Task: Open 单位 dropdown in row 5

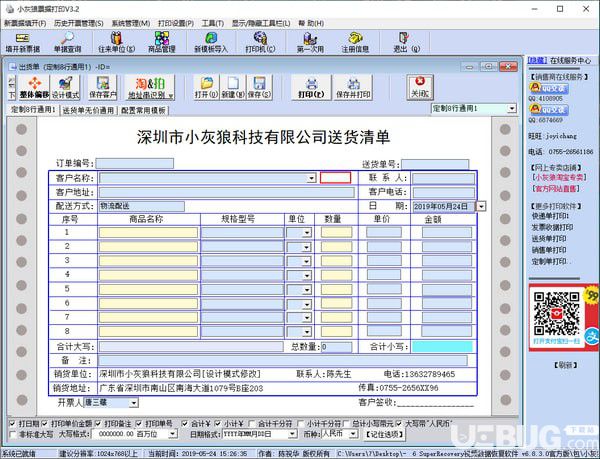Action: click(x=307, y=290)
